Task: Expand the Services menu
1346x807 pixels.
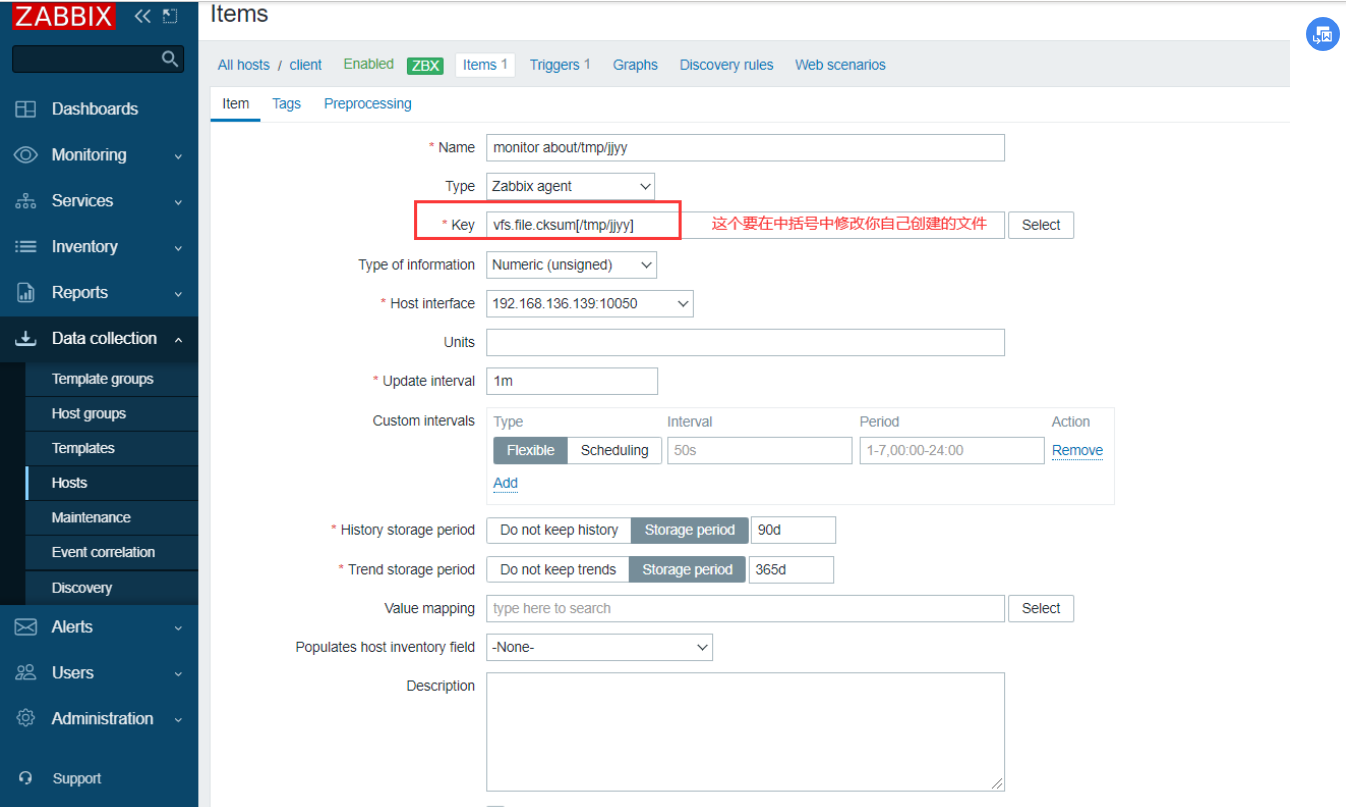Action: 178,202
